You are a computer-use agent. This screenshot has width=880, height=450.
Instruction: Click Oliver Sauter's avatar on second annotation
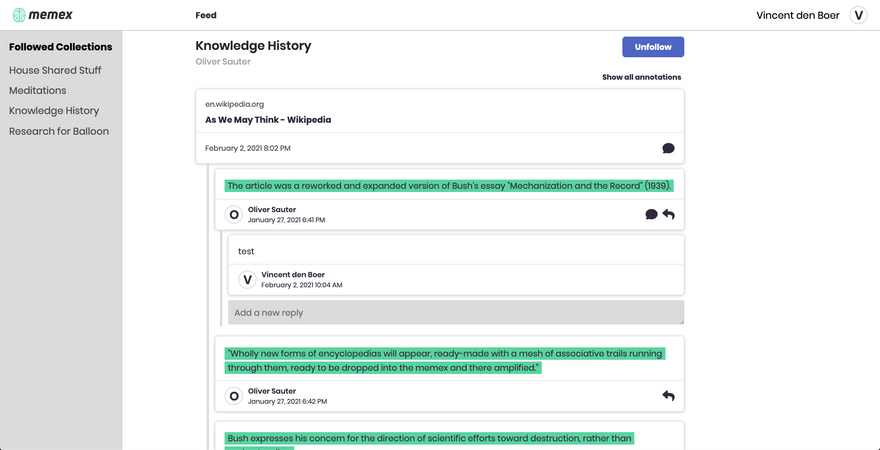click(234, 396)
